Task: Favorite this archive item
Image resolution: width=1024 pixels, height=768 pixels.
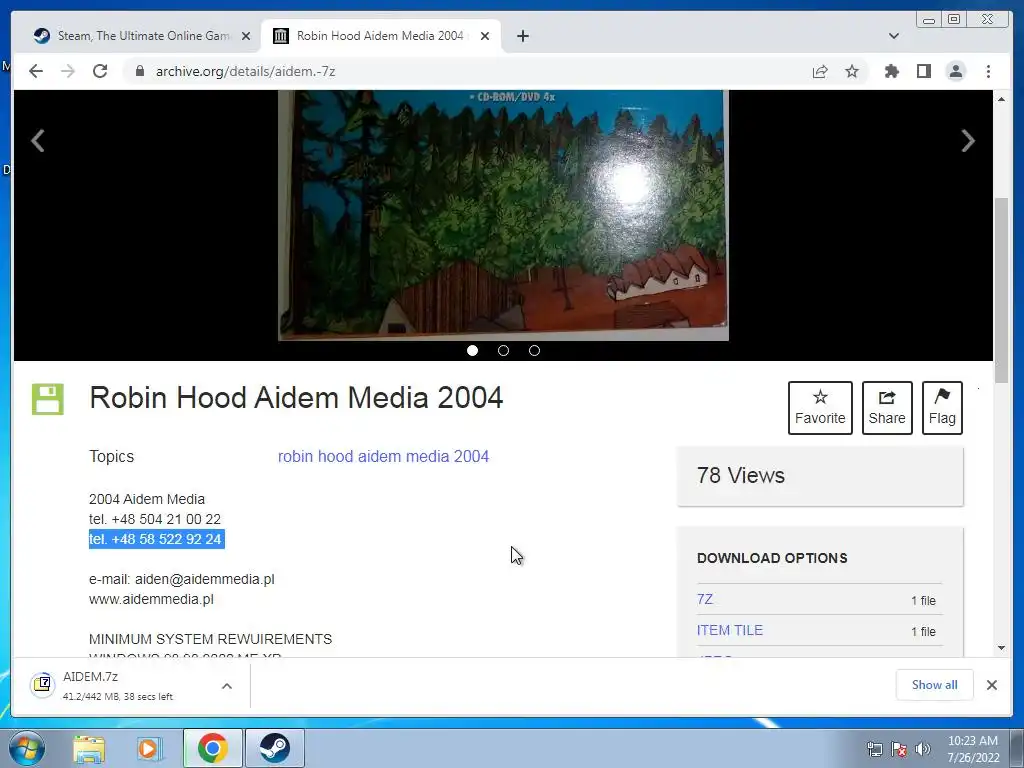Action: click(820, 408)
